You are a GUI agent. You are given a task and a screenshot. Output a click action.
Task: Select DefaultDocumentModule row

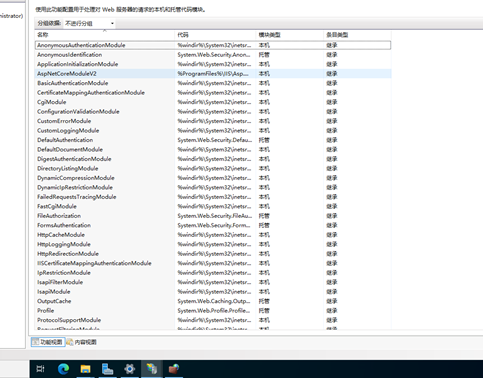(x=213, y=149)
